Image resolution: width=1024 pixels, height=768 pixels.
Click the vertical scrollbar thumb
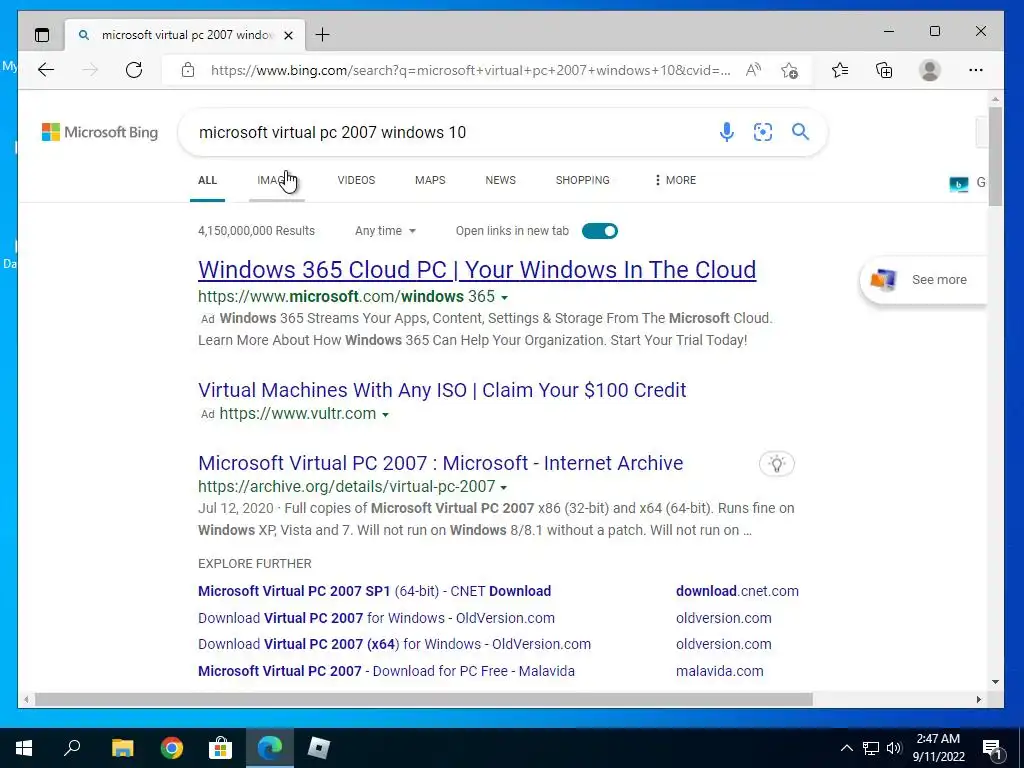pyautogui.click(x=995, y=156)
